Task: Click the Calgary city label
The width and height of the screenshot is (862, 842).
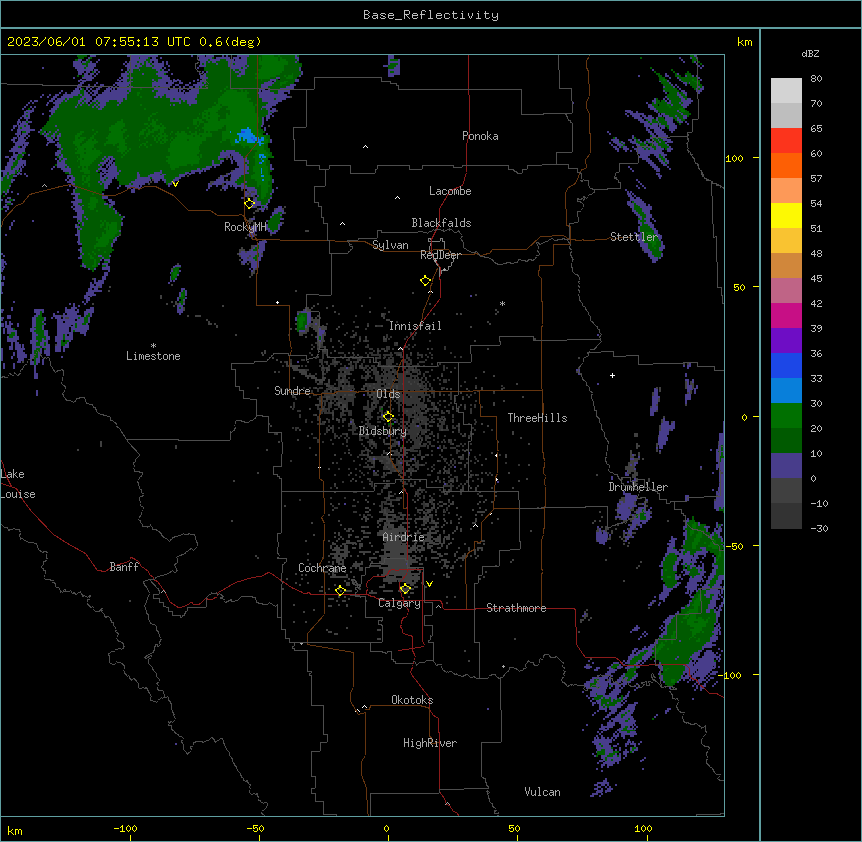Action: [x=400, y=603]
